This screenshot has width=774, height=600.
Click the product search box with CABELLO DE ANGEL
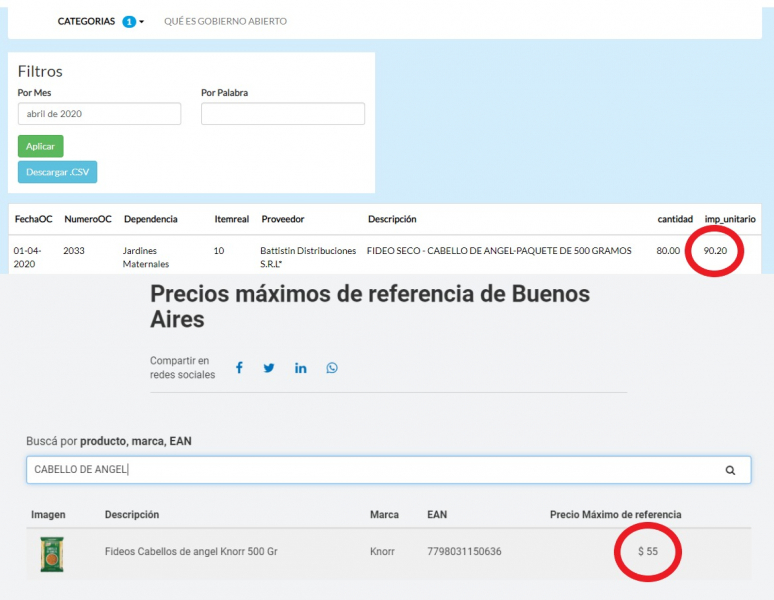pos(388,470)
